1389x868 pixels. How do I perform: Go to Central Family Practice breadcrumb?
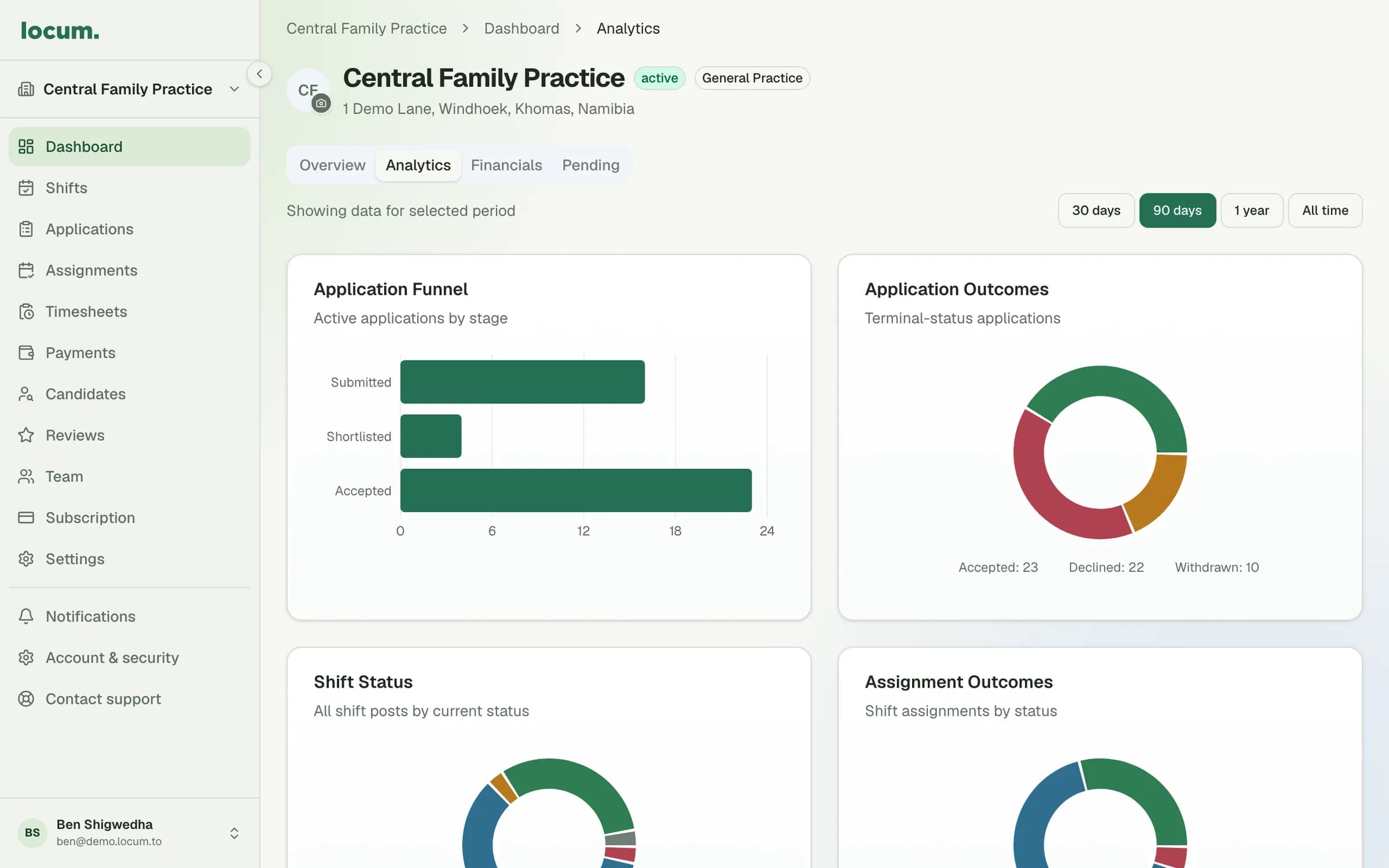(366, 28)
